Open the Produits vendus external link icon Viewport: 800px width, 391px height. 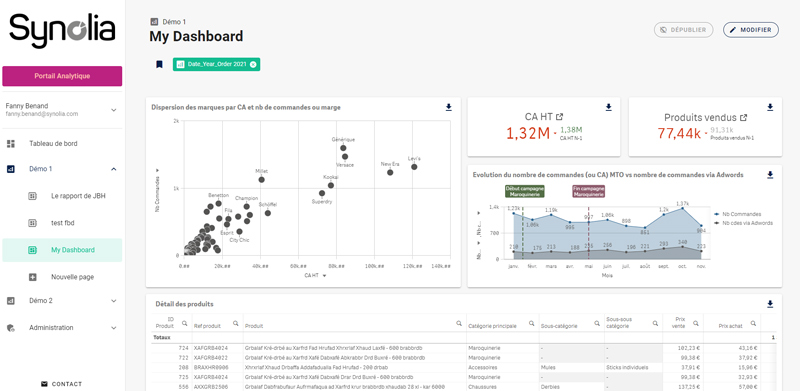743,117
